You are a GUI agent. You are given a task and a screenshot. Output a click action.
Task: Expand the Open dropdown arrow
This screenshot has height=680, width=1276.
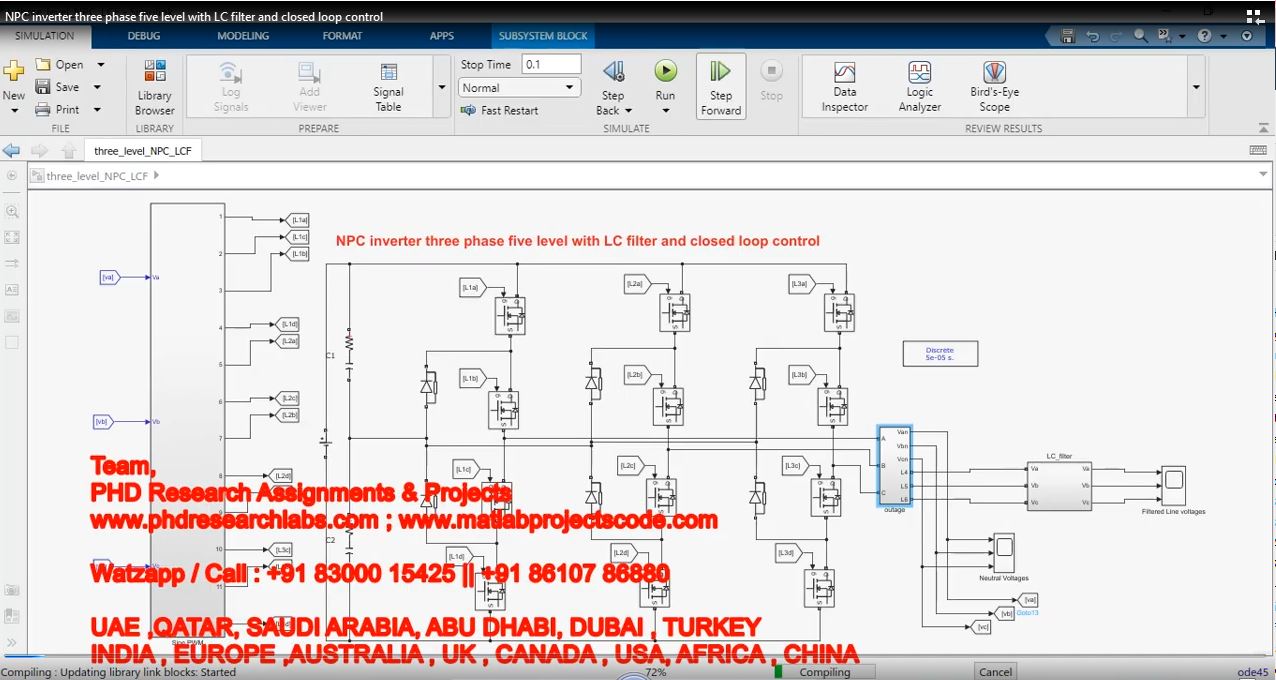pyautogui.click(x=100, y=64)
